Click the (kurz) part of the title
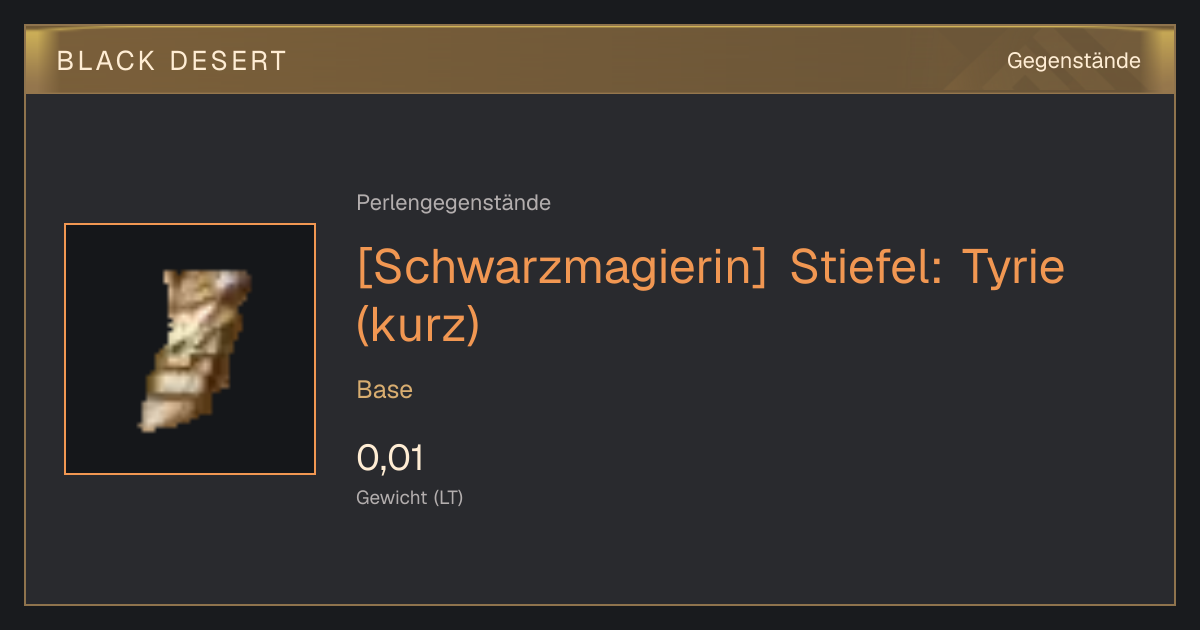1200x630 pixels. click(418, 327)
